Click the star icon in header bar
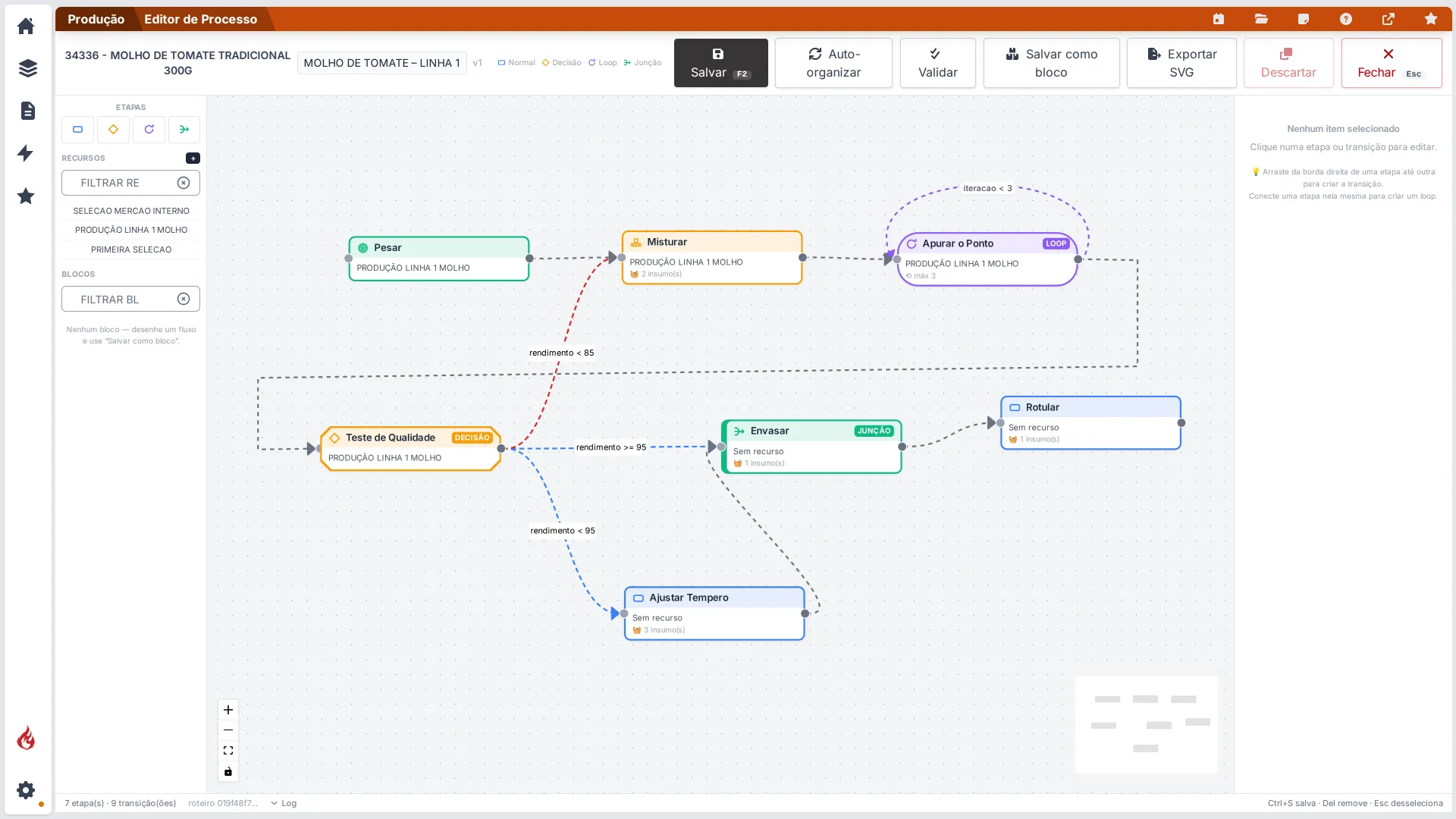The image size is (1456, 819). coord(1431,19)
